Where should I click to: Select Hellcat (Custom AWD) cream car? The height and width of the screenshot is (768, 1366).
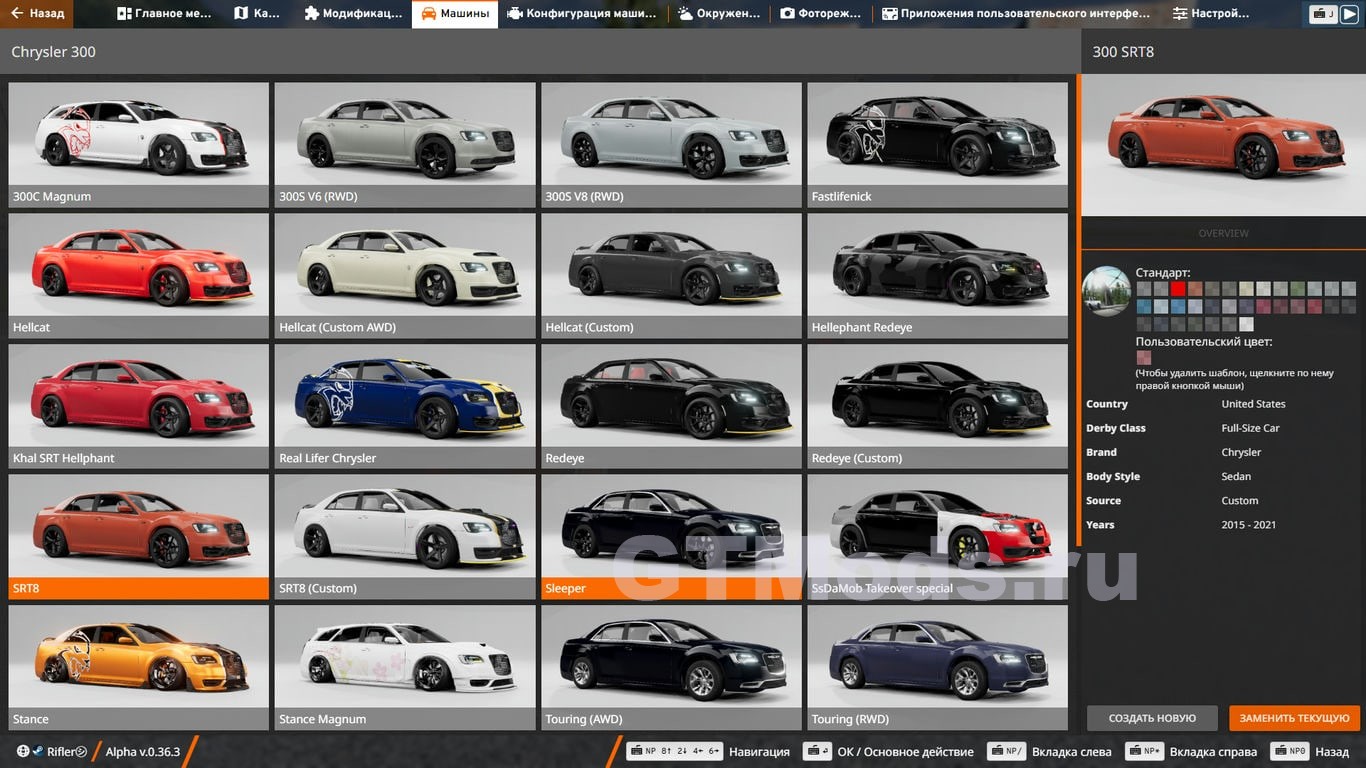pyautogui.click(x=405, y=275)
